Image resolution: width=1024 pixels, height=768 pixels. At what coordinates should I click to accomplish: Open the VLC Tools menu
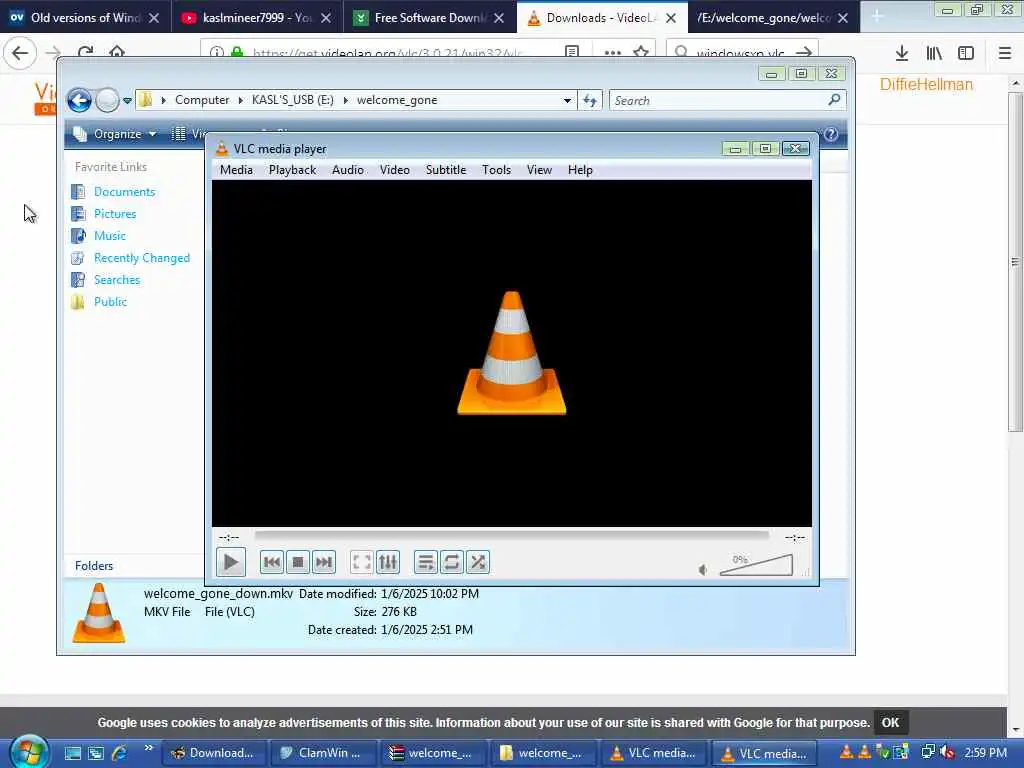click(496, 170)
